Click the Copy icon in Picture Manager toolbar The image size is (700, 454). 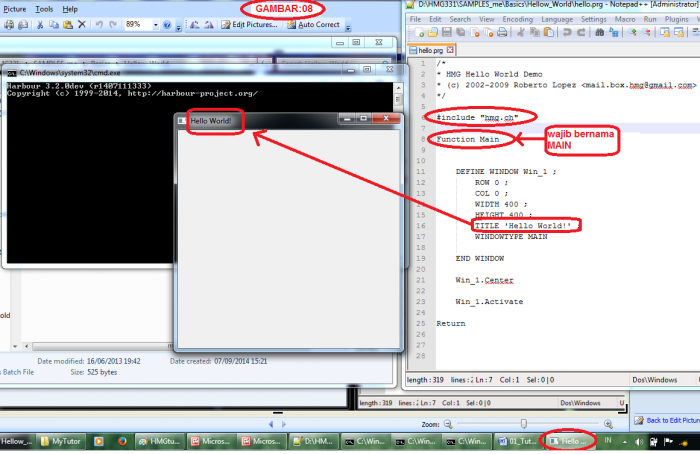coord(54,25)
